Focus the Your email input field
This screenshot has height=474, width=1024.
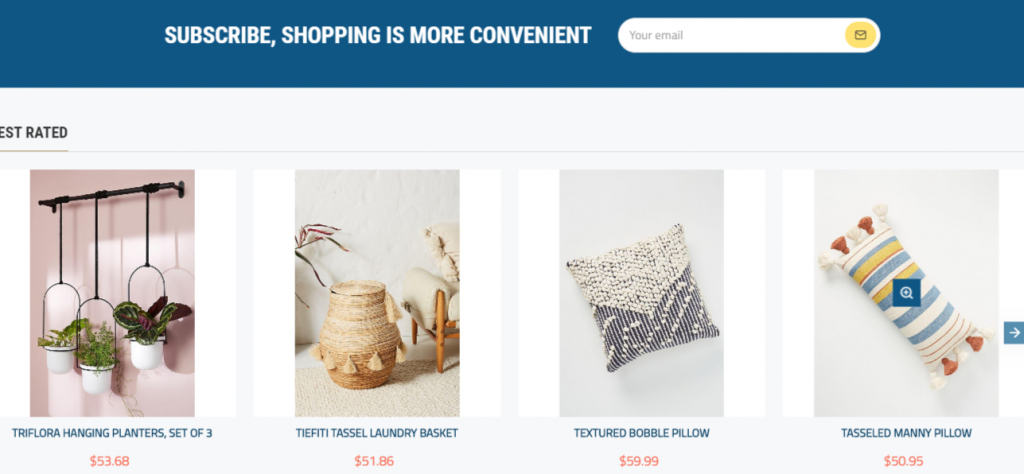coord(731,35)
